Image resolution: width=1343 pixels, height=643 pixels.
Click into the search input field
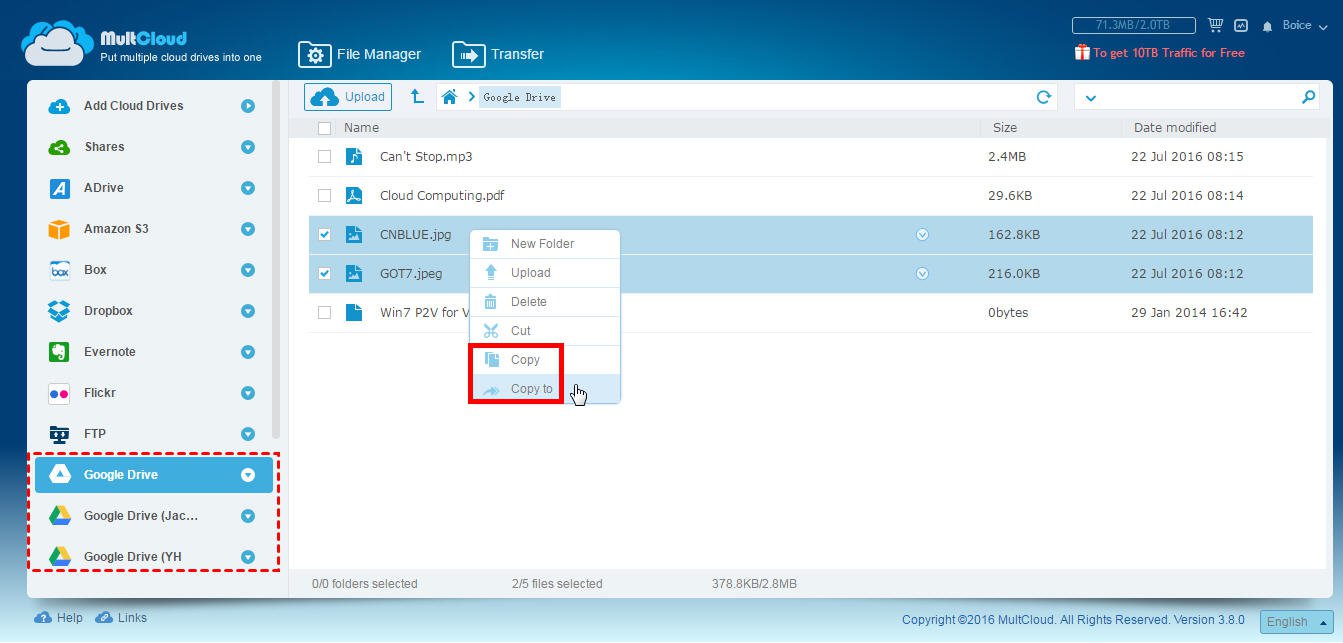[1198, 97]
